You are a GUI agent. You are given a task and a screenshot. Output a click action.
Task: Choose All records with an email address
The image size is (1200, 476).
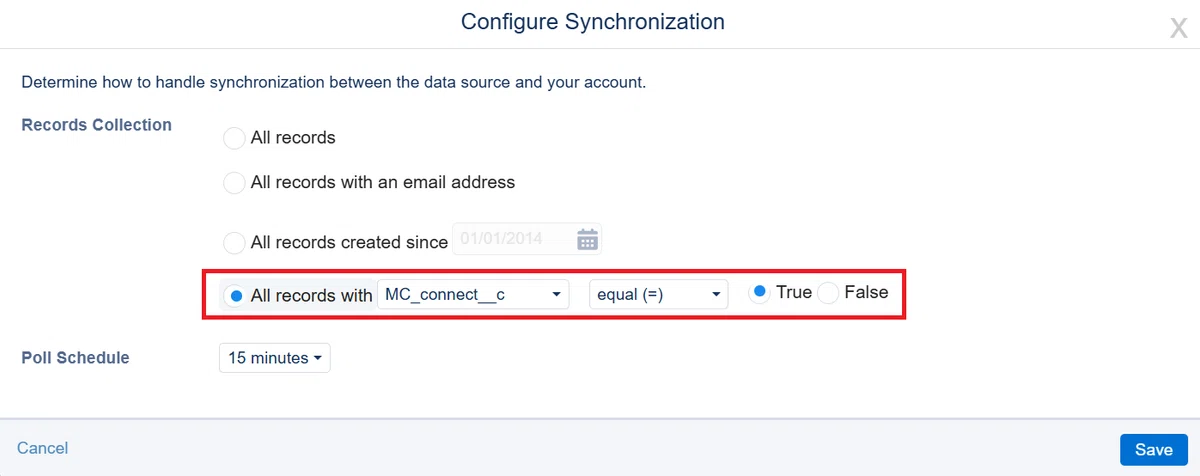coord(234,183)
